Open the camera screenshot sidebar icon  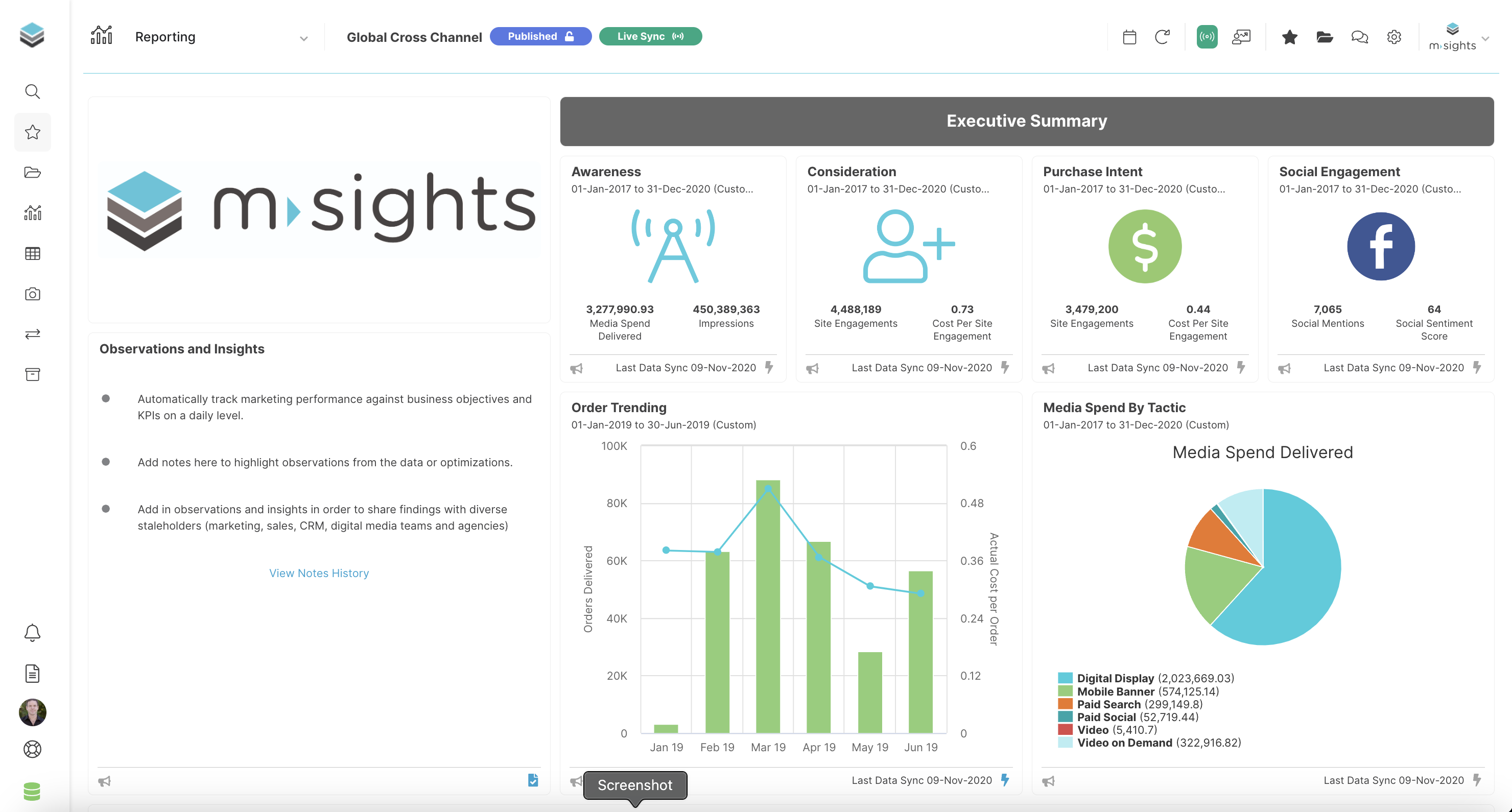pos(32,294)
